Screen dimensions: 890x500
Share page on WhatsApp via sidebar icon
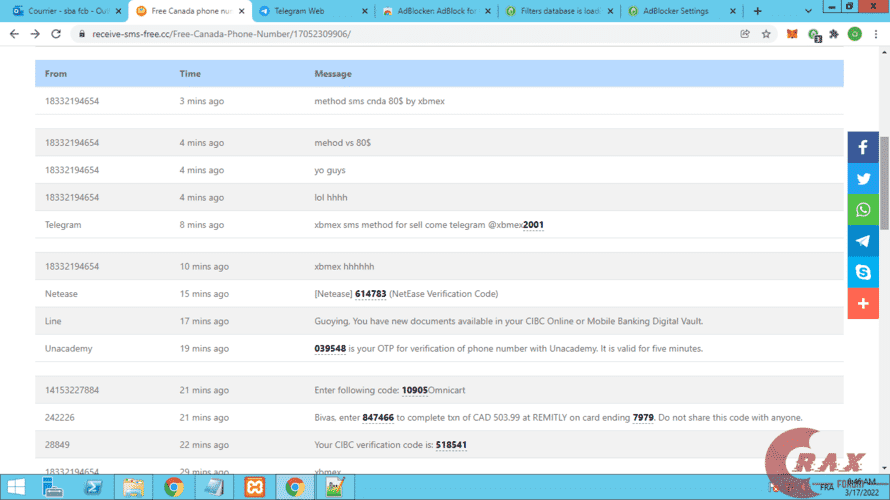[x=863, y=210]
